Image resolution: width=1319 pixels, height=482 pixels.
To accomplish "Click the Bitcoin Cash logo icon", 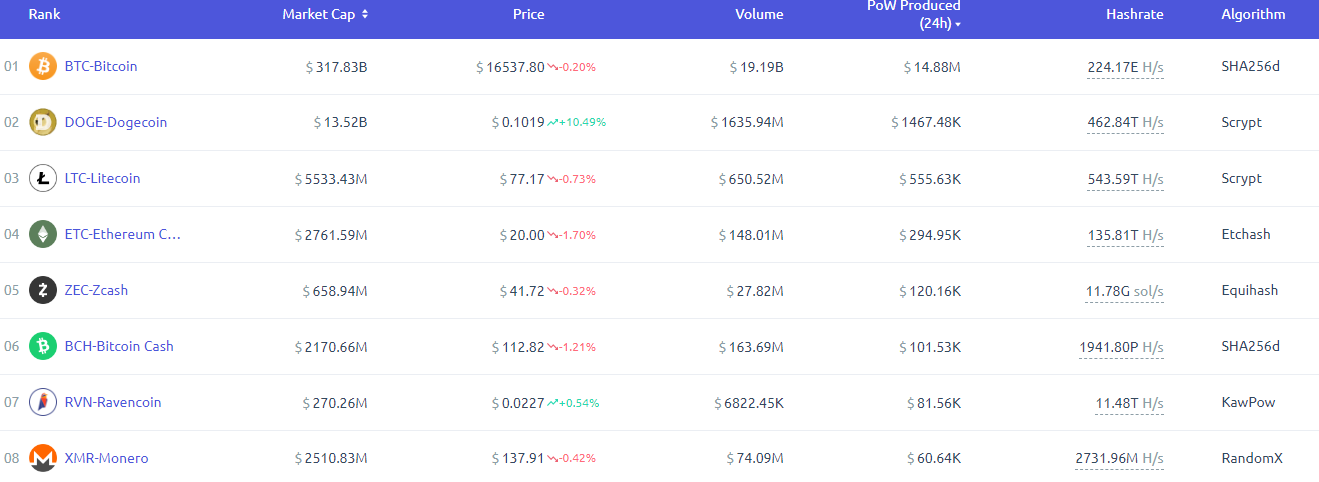I will pyautogui.click(x=43, y=347).
